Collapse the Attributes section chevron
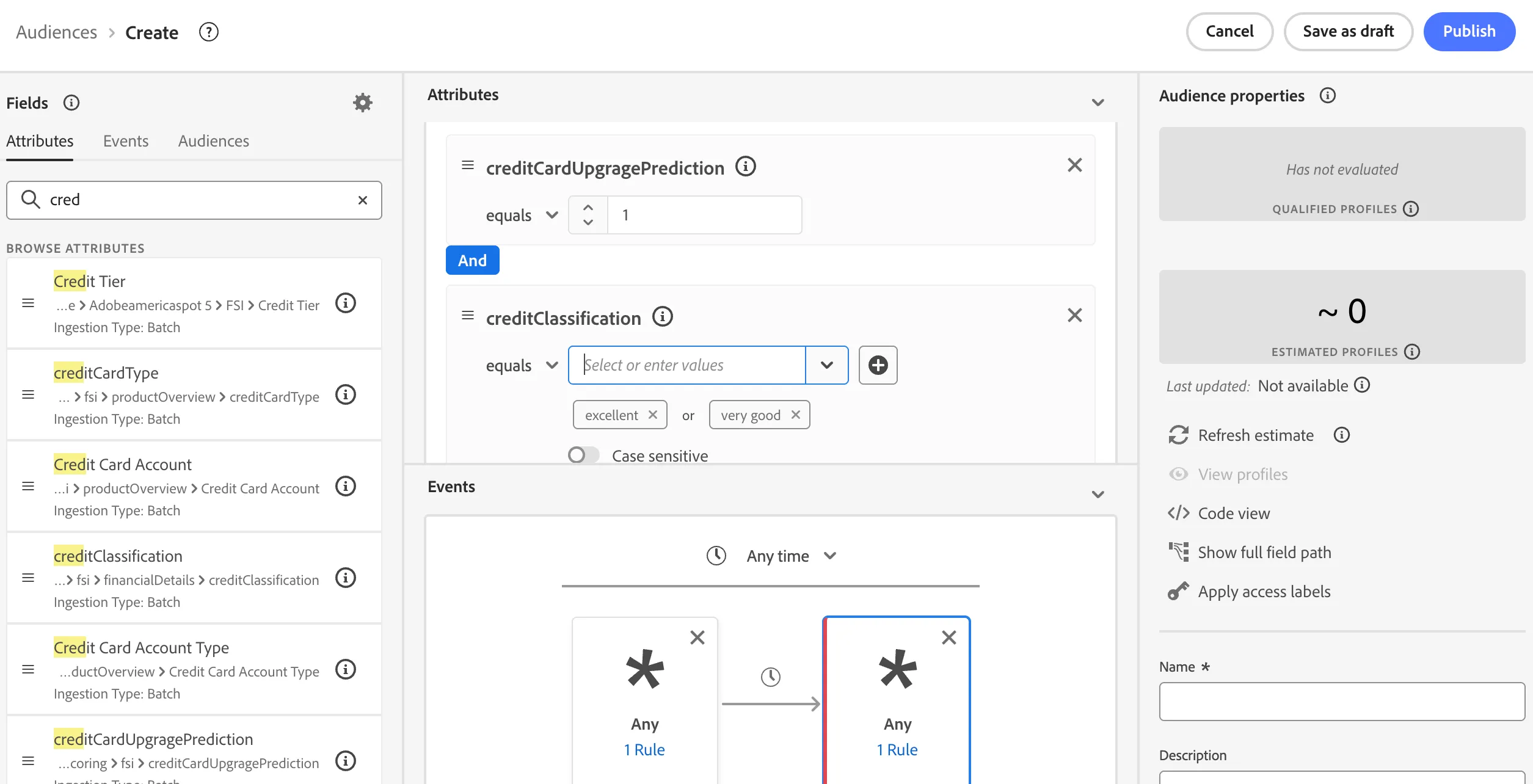Viewport: 1533px width, 784px height. click(1098, 103)
